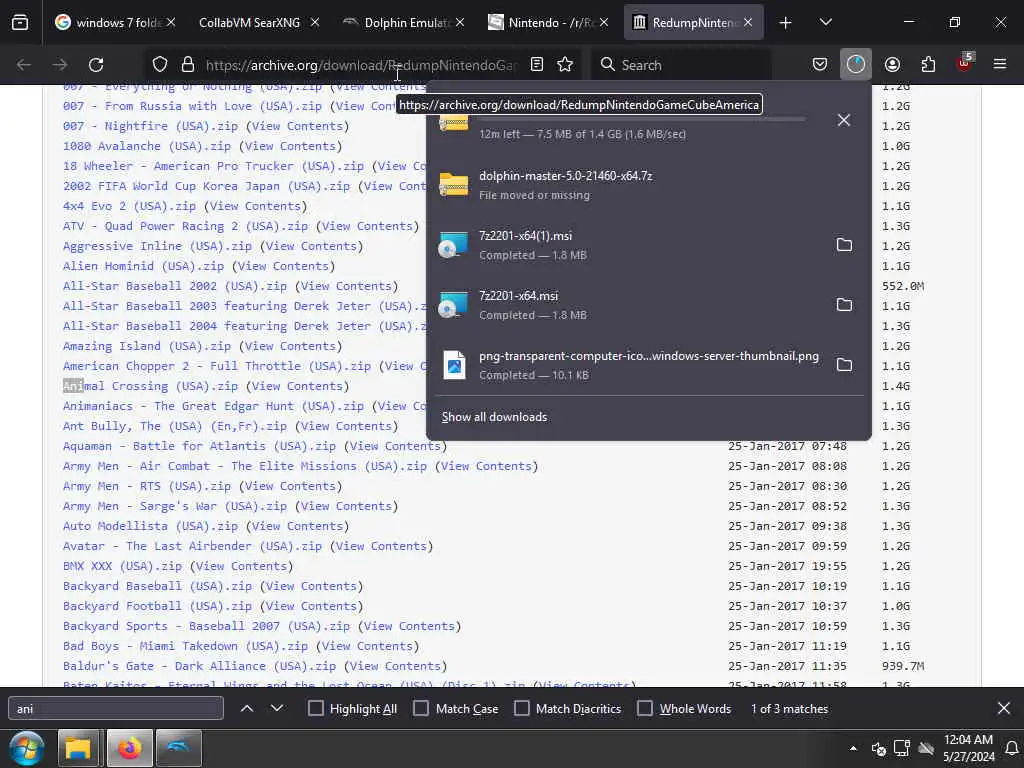Open the Firefox account icon
This screenshot has height=768, width=1024.
[x=892, y=65]
